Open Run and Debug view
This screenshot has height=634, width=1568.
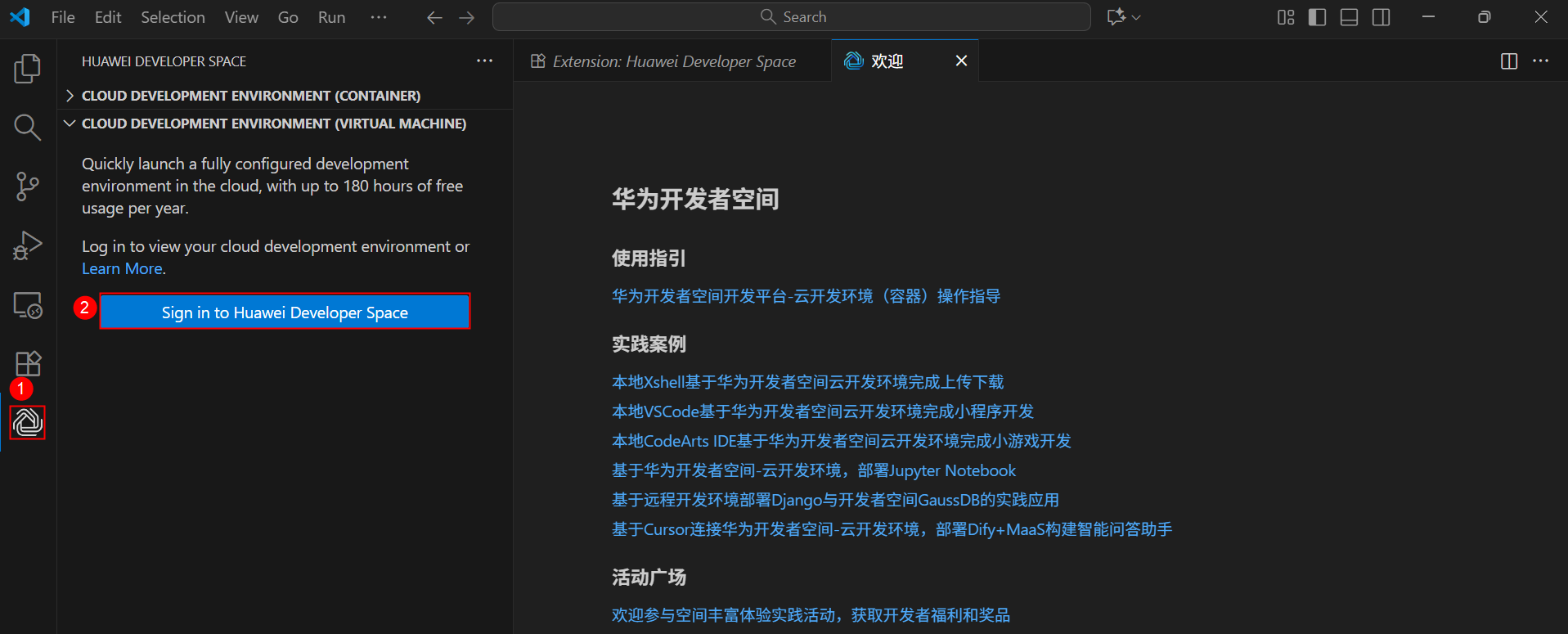click(27, 245)
